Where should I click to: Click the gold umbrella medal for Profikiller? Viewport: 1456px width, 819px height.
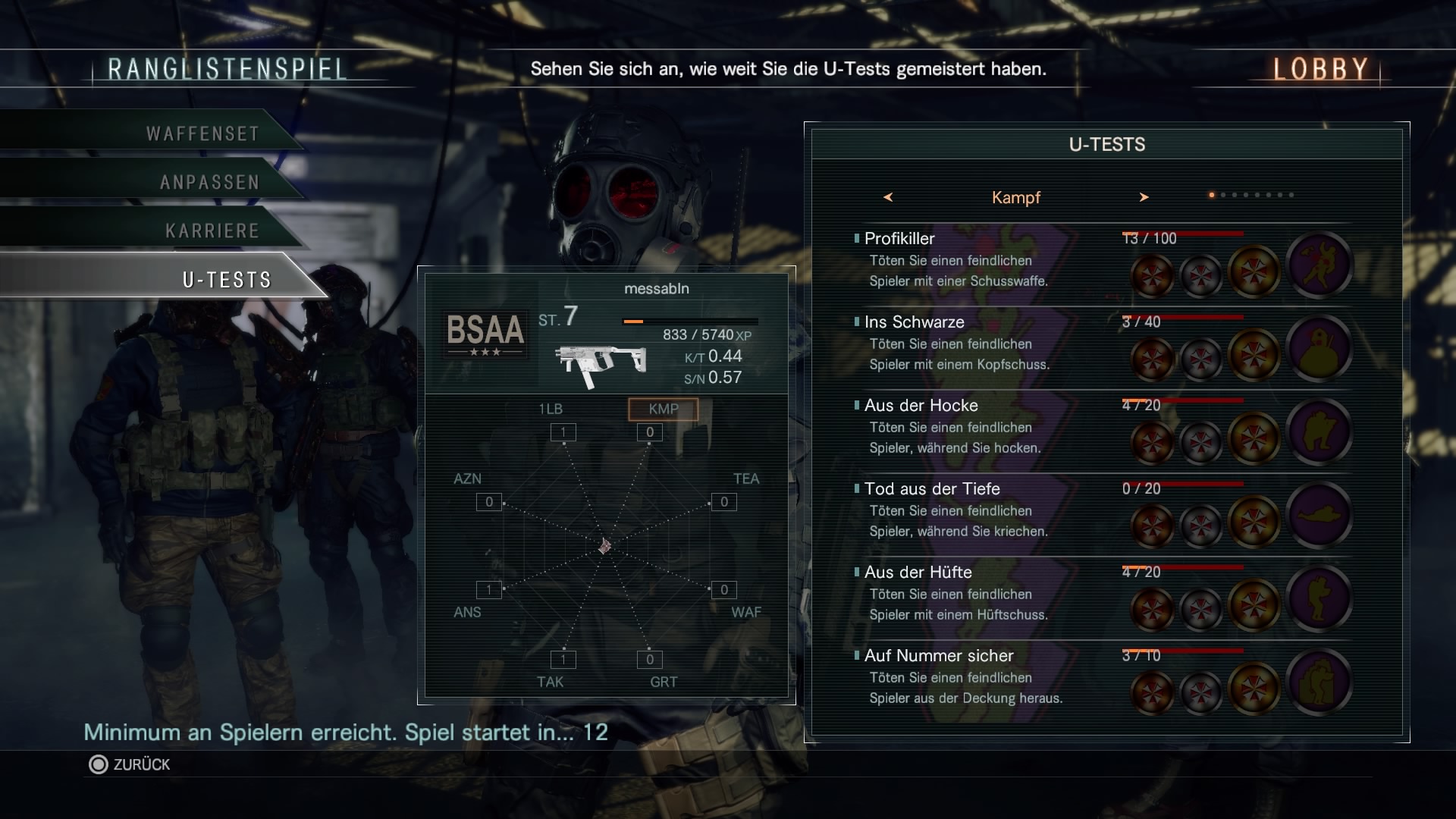point(1254,271)
